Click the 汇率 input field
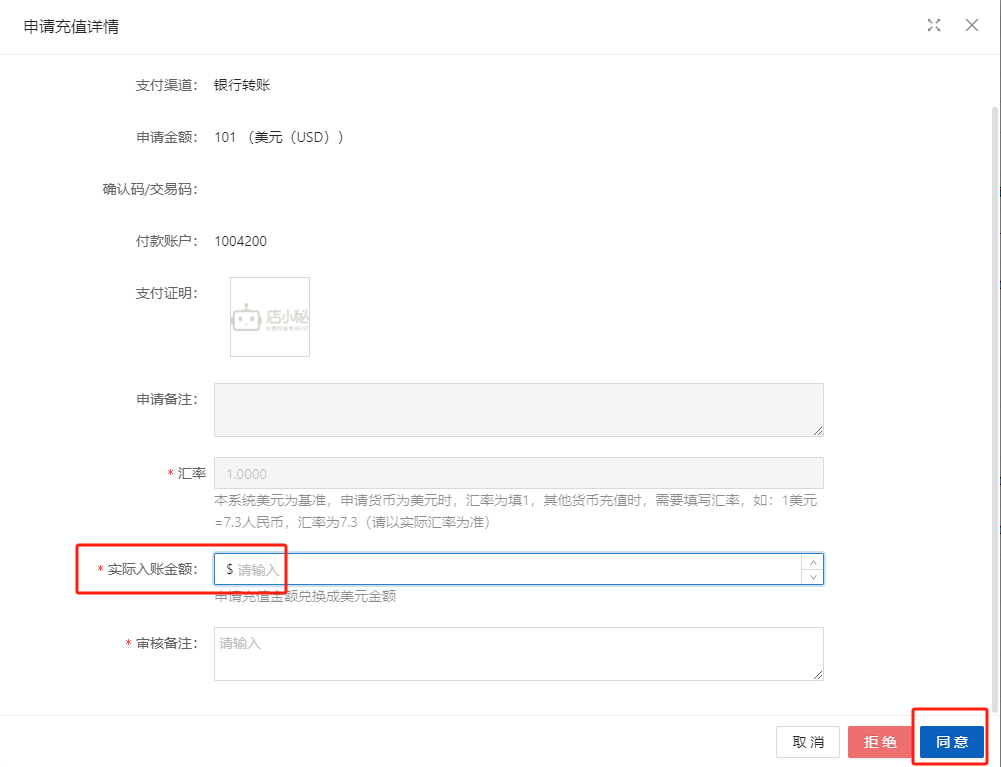The height and width of the screenshot is (767, 1001). pos(518,473)
